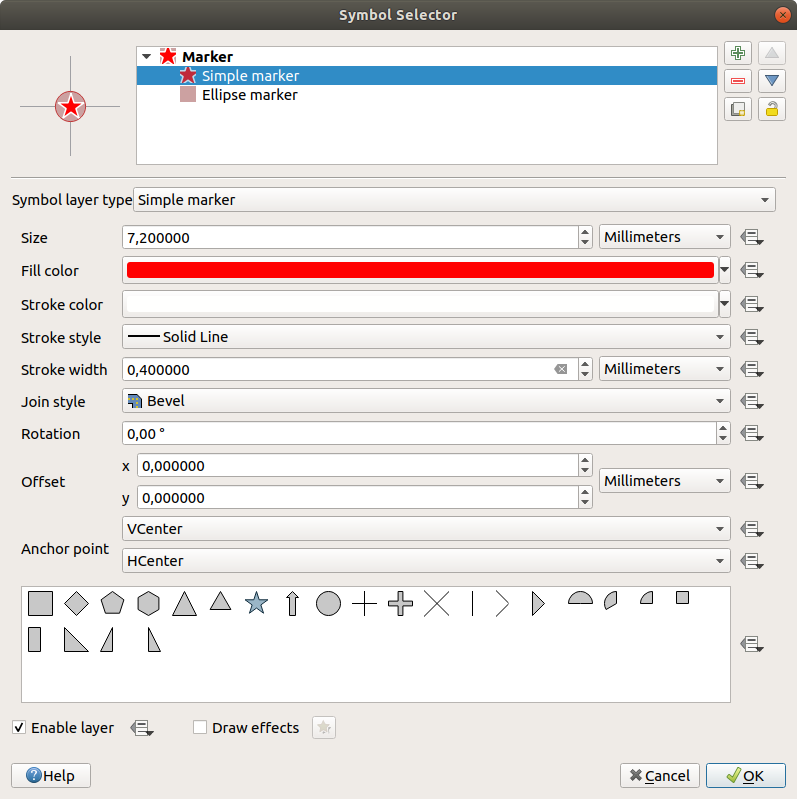Select the circle marker shape
Screen dimensions: 797x799
(328, 603)
